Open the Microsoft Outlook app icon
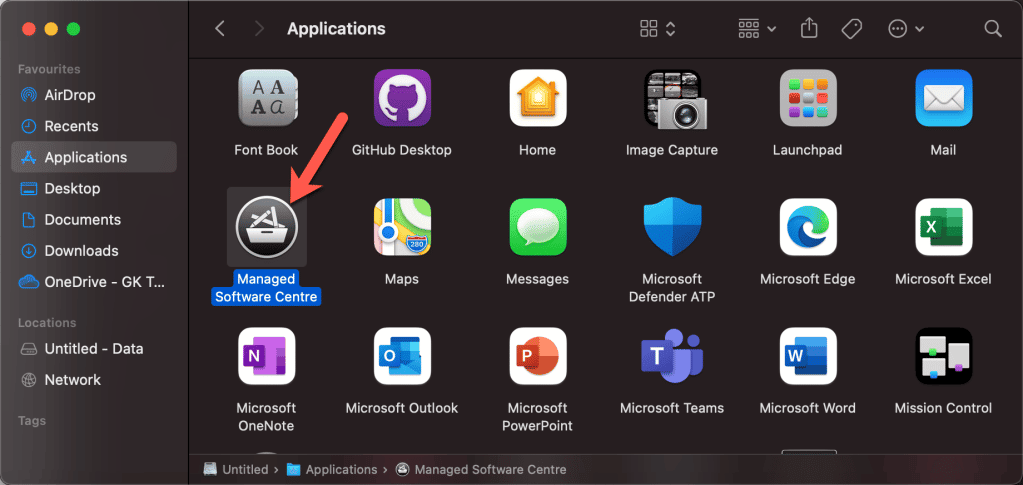The image size is (1023, 485). pyautogui.click(x=402, y=356)
